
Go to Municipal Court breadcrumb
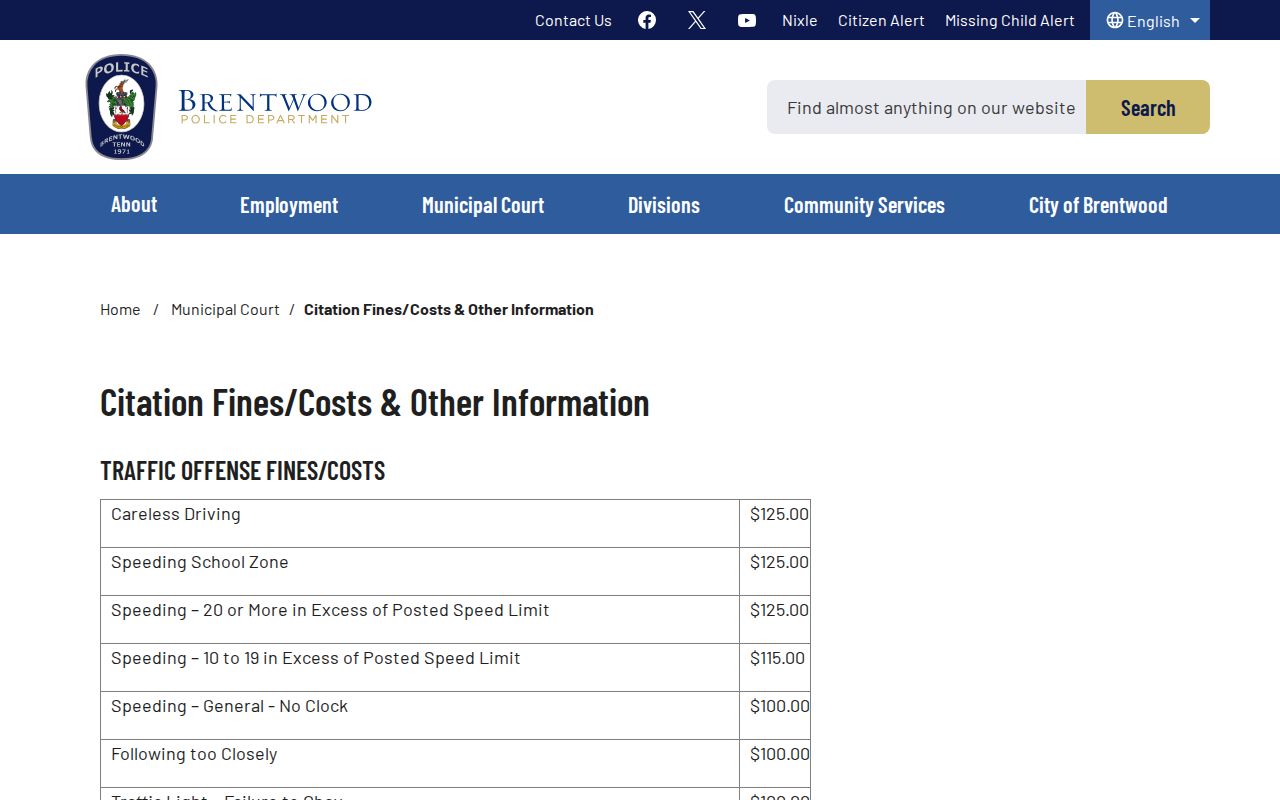tap(225, 309)
